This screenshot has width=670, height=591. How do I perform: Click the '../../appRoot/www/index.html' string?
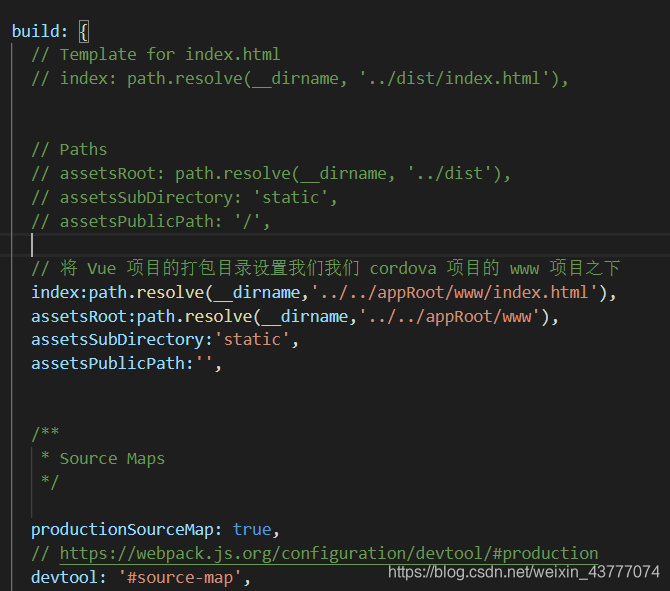point(454,293)
